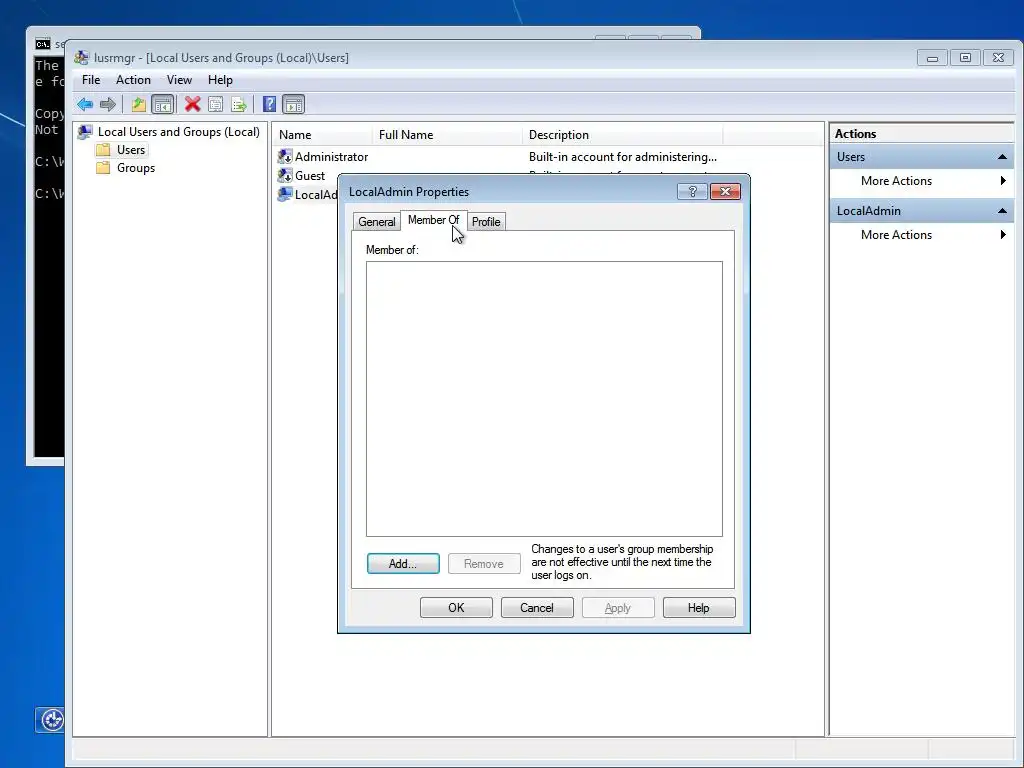Click the dialog's question mark help button

point(692,191)
